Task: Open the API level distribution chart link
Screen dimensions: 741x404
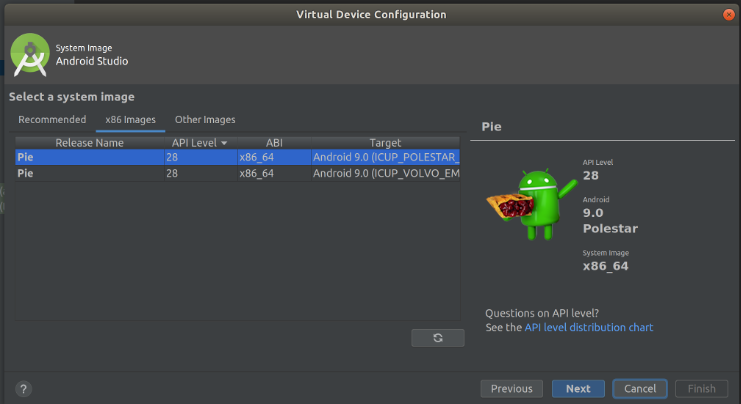Action: (x=589, y=327)
